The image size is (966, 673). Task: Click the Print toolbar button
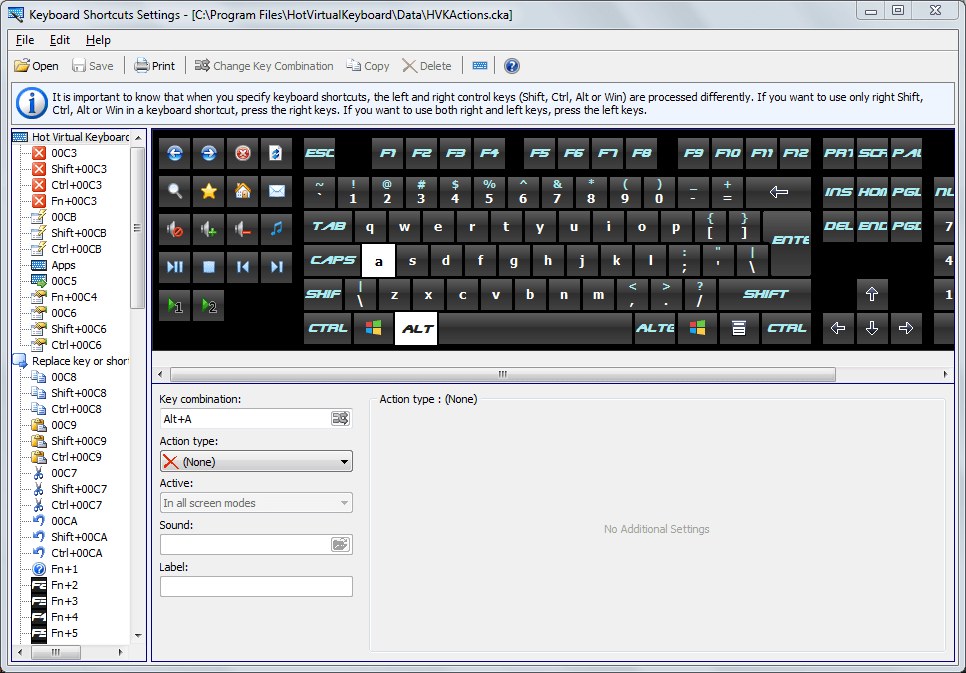coord(155,66)
